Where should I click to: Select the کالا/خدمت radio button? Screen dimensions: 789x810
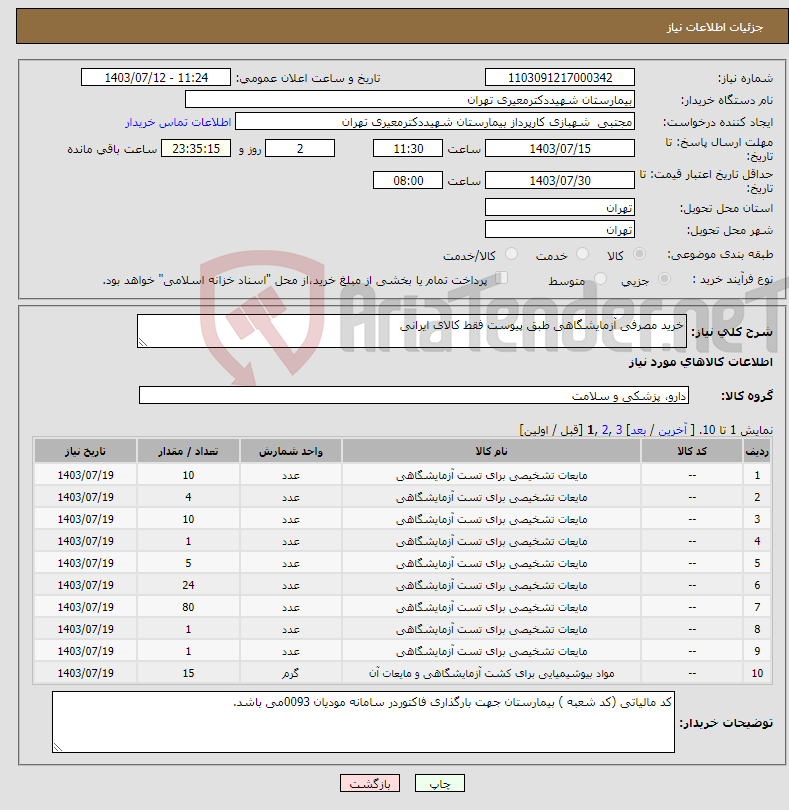pos(512,254)
